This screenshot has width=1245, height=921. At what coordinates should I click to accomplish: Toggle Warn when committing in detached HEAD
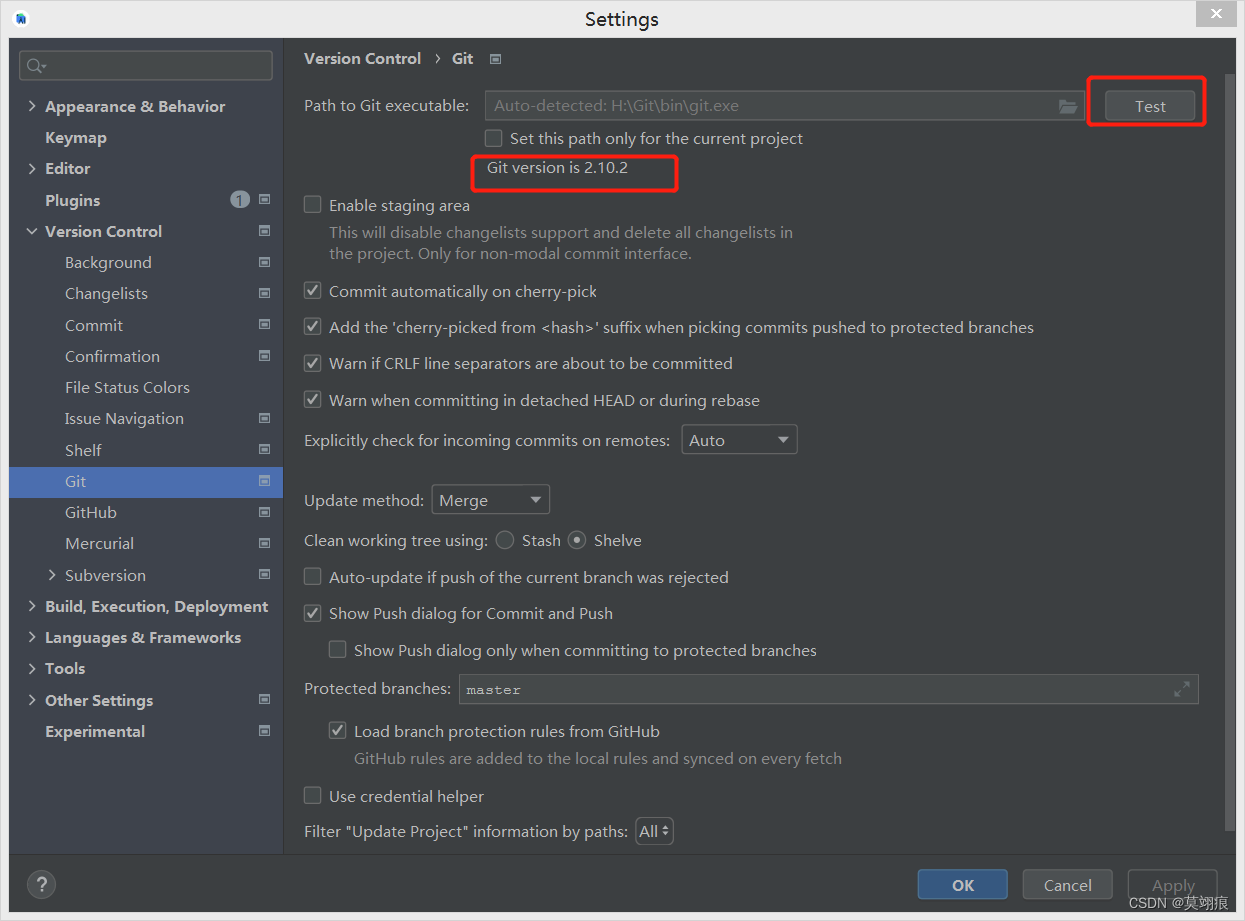click(313, 400)
